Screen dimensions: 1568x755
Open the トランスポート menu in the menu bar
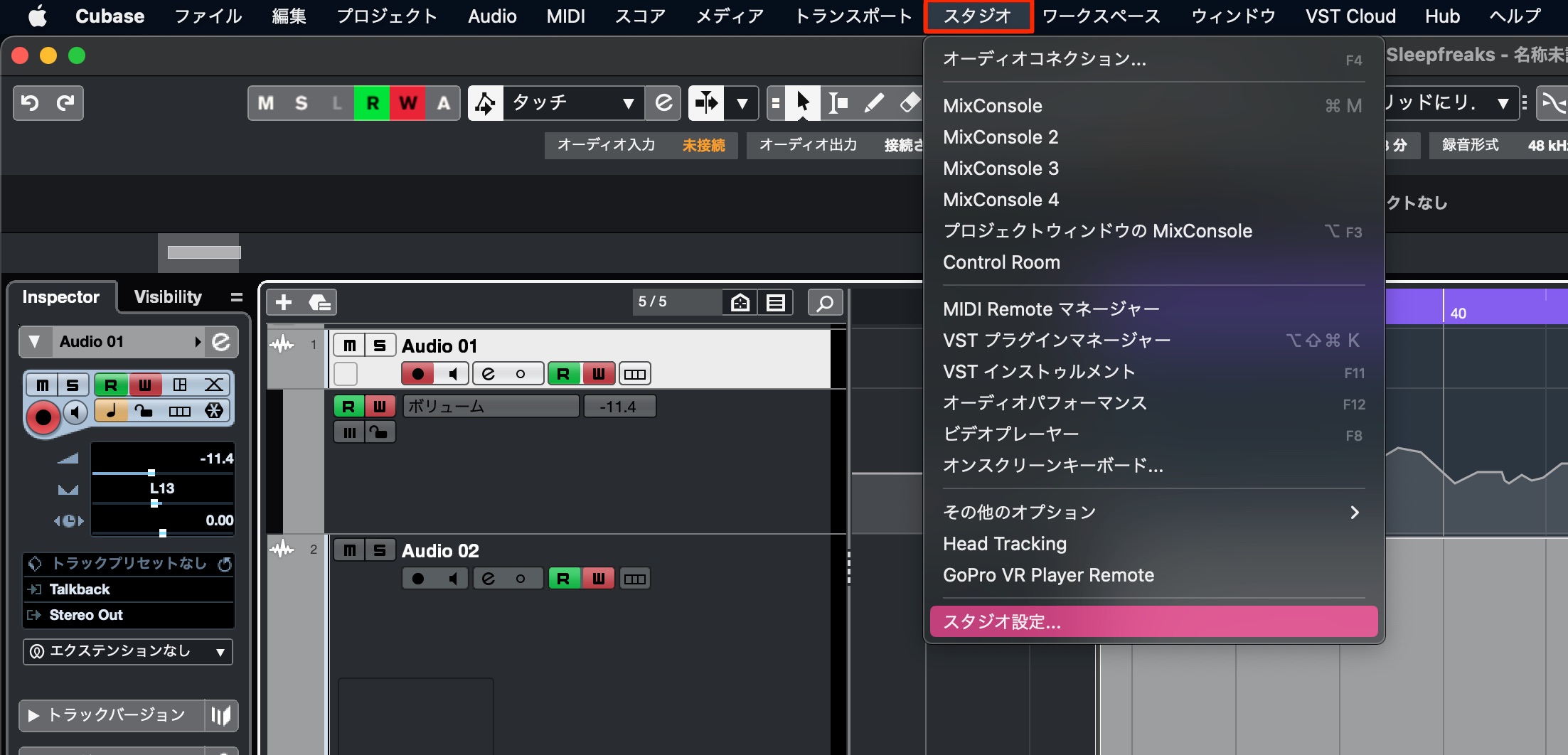coord(853,16)
